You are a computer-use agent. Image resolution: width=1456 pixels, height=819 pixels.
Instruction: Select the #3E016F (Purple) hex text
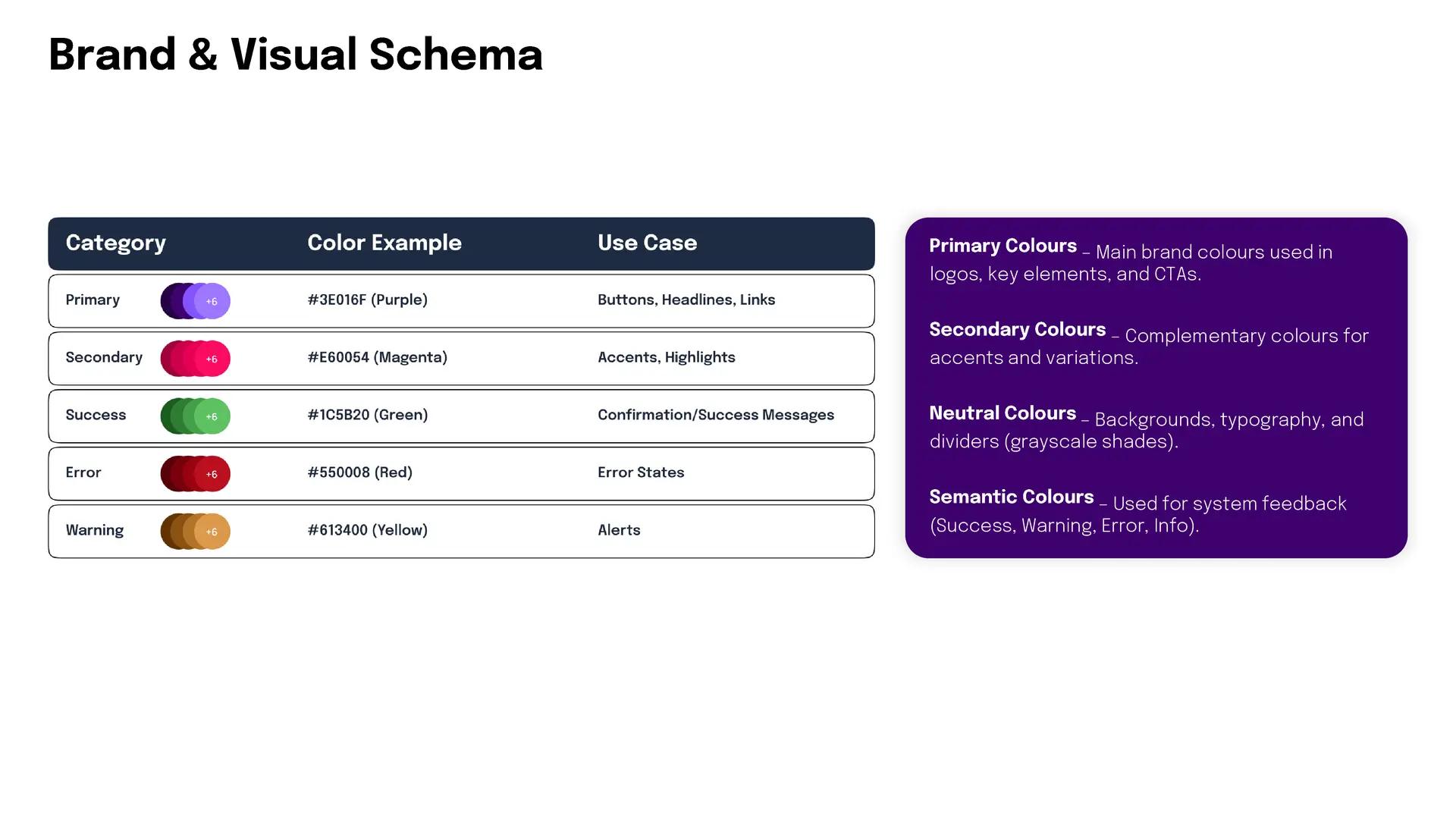tap(368, 300)
